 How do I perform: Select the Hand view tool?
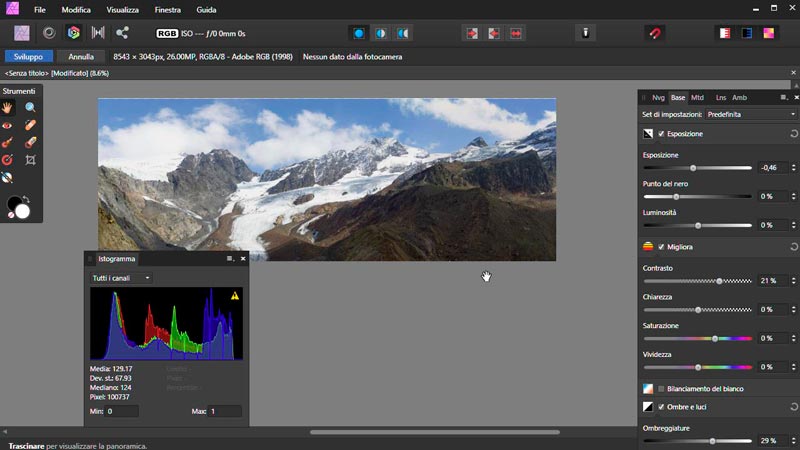[7, 108]
